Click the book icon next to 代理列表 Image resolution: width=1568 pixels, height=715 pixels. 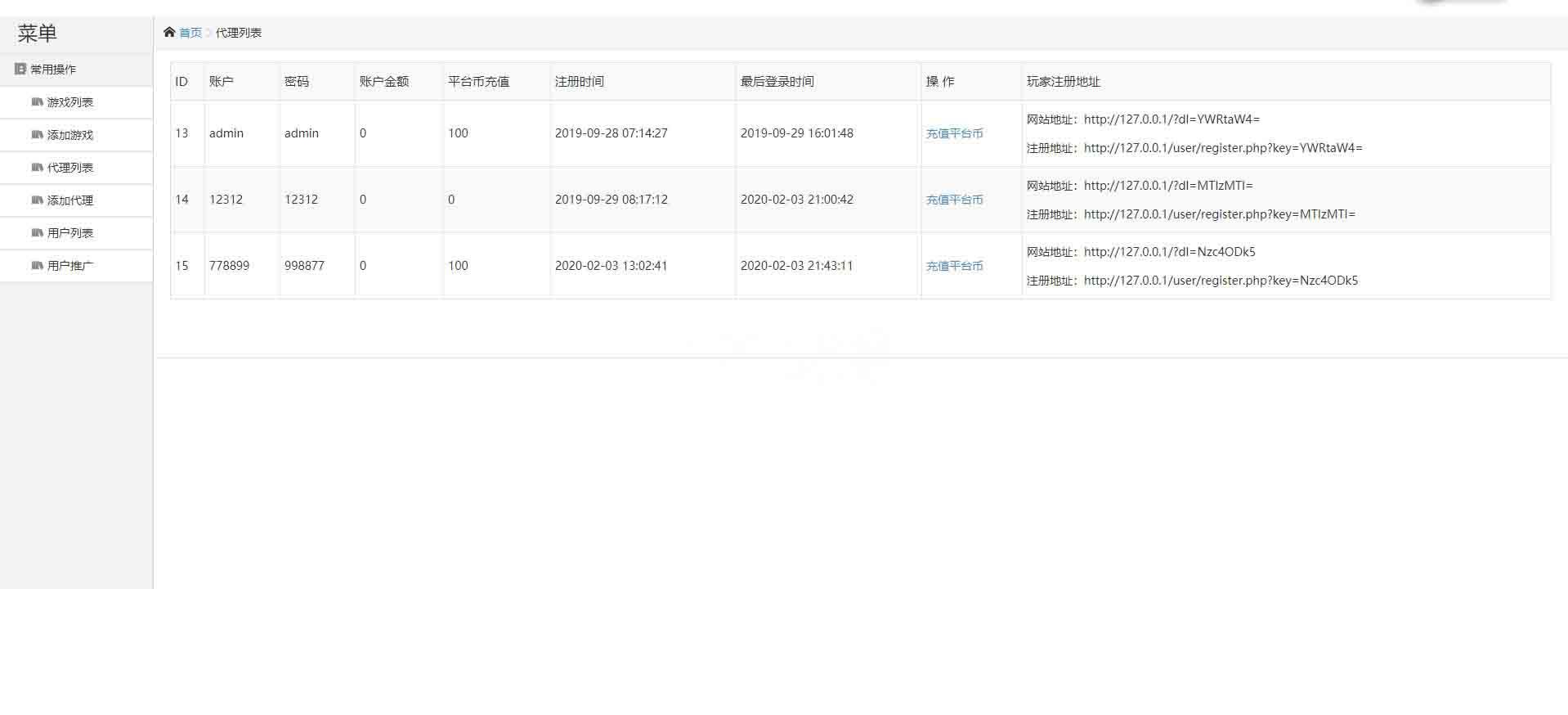(37, 168)
